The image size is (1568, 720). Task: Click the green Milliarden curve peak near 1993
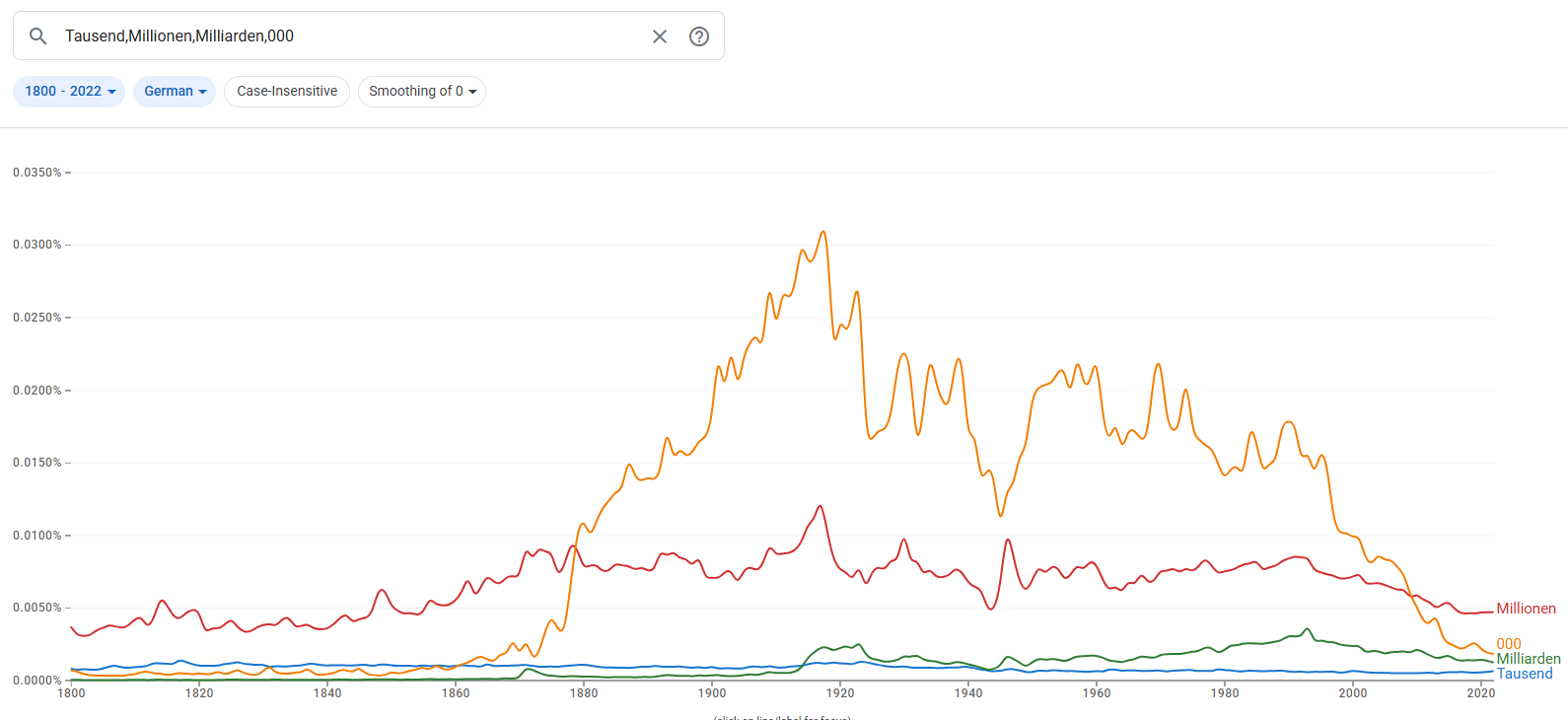(1308, 629)
